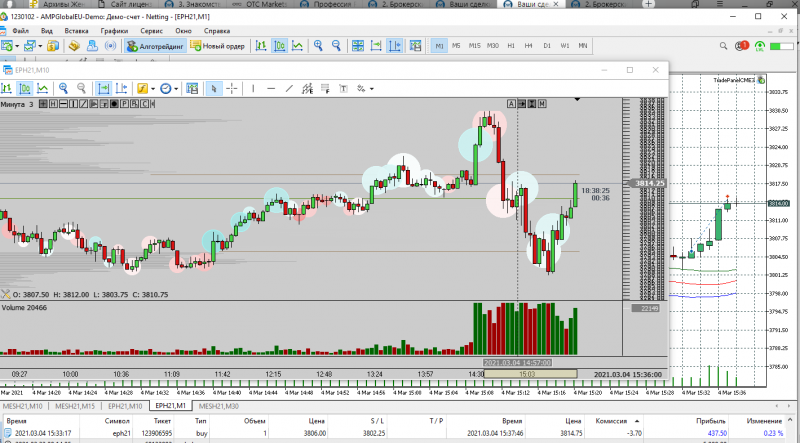
Task: Open dropdown arrow next to profiles icon
Action: [40, 46]
